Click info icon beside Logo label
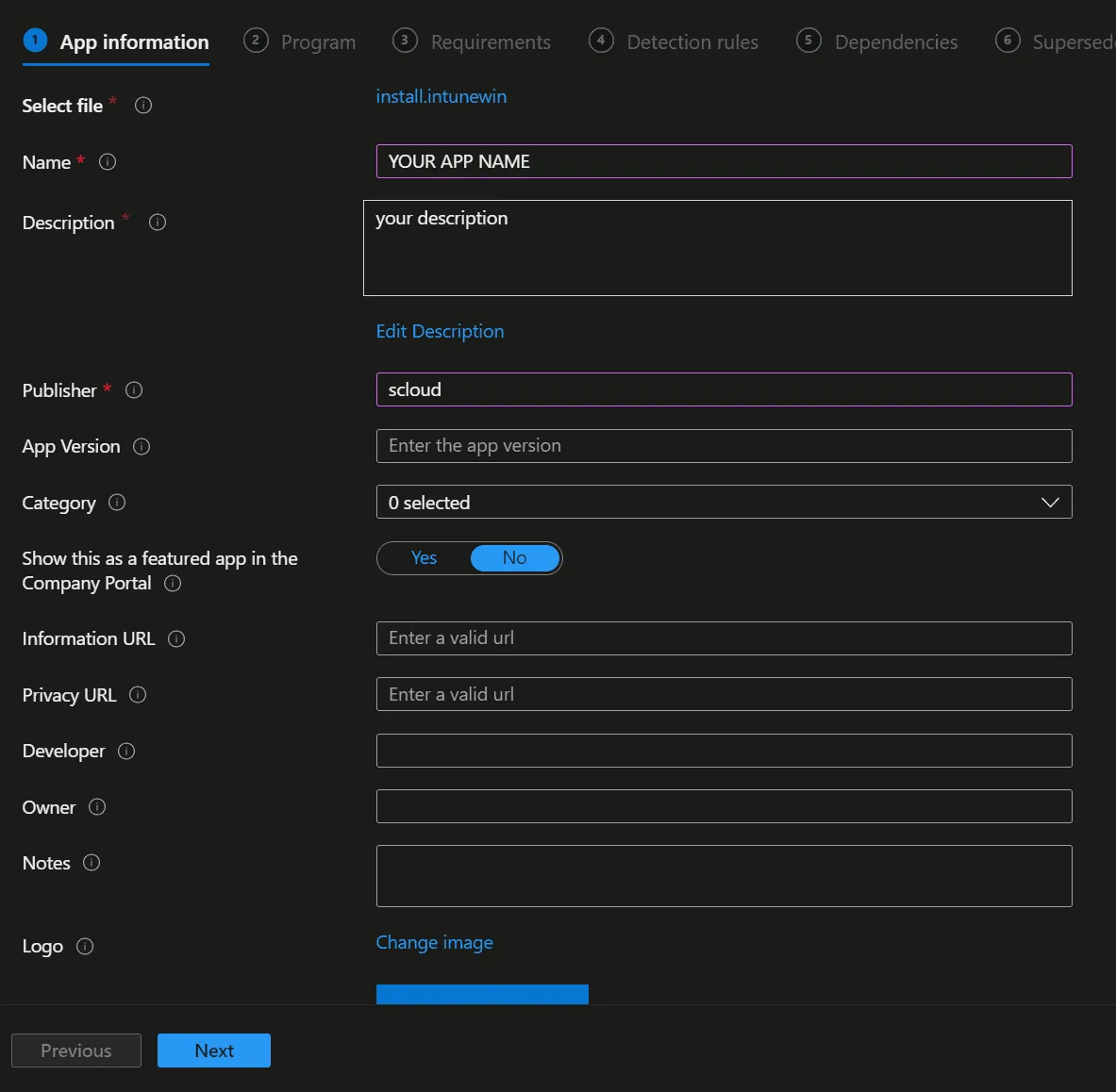Screen dimensions: 1116x1092 click(x=85, y=946)
